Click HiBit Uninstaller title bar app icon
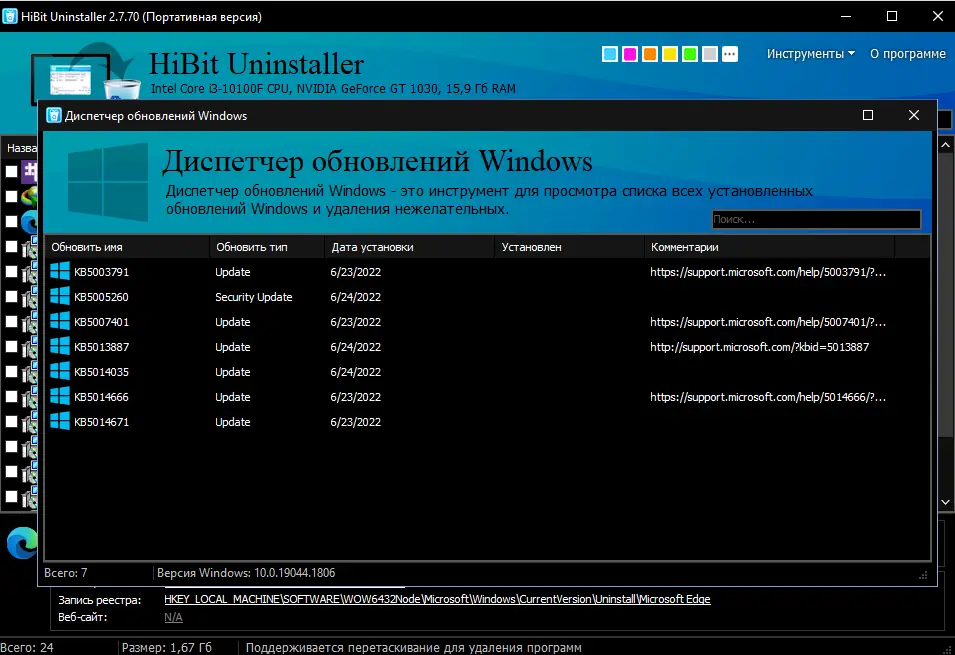This screenshot has width=955, height=655. (10, 16)
